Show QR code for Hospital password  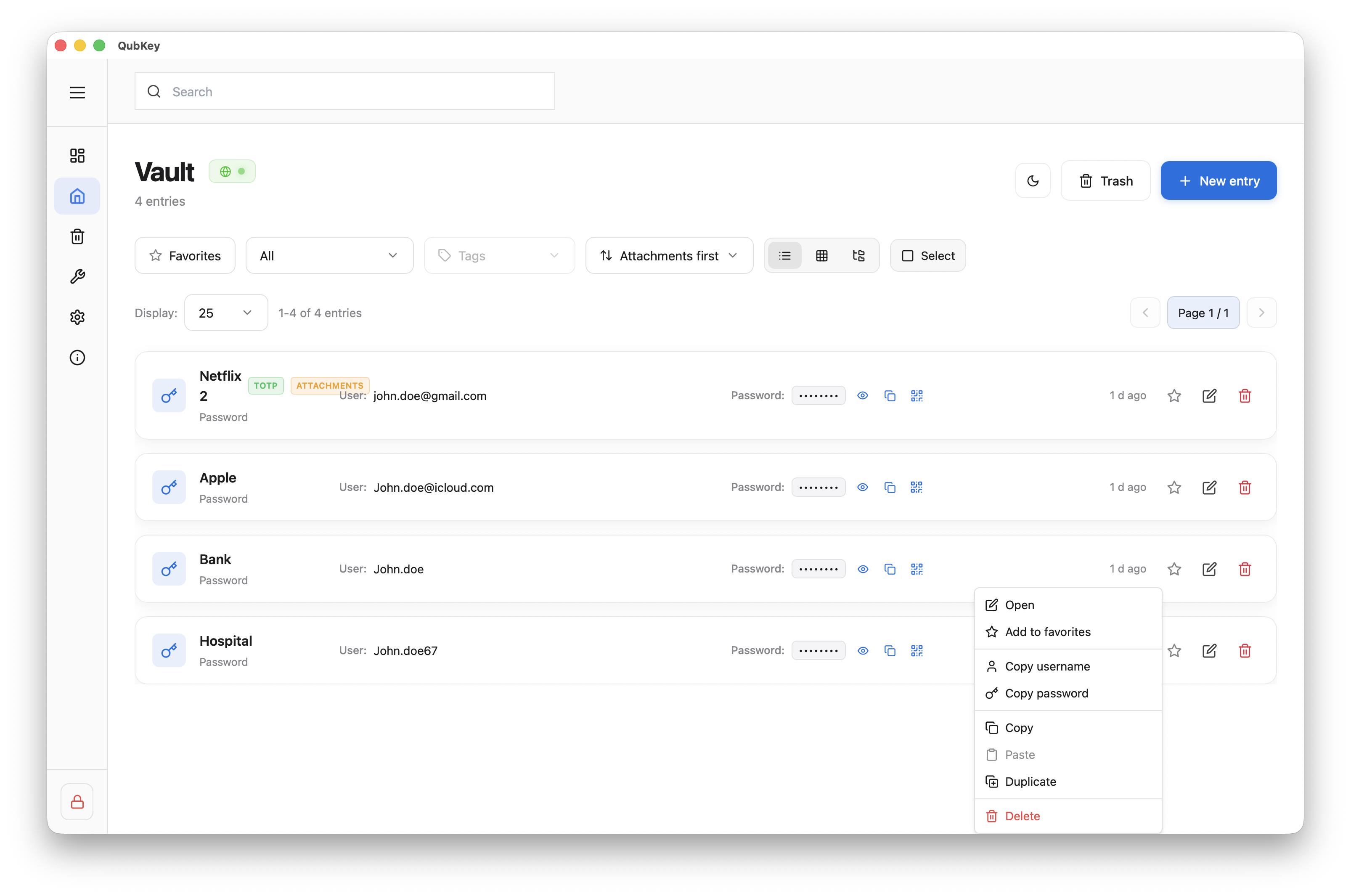[917, 651]
